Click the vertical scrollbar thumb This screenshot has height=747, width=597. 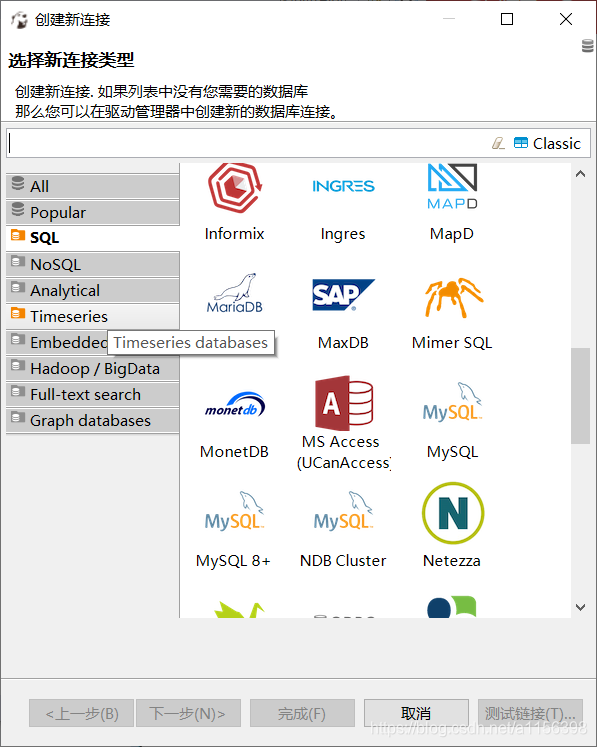(x=580, y=396)
